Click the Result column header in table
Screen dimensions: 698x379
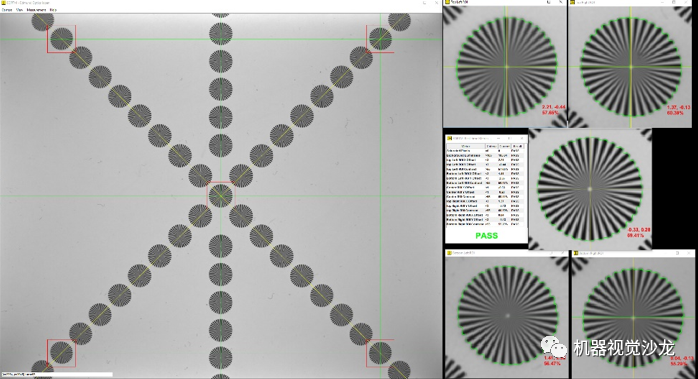tap(517, 146)
